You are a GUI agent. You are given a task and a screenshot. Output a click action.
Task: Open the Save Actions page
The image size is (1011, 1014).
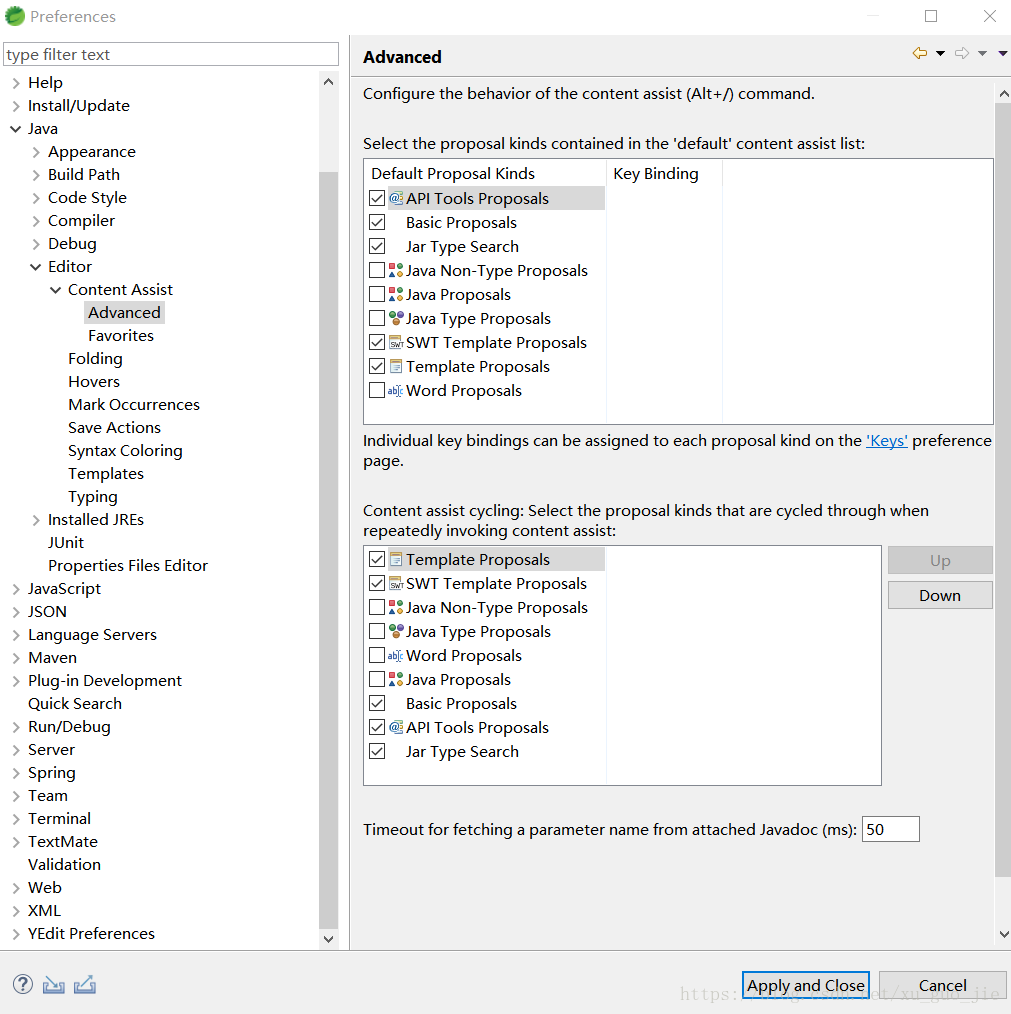pos(114,427)
